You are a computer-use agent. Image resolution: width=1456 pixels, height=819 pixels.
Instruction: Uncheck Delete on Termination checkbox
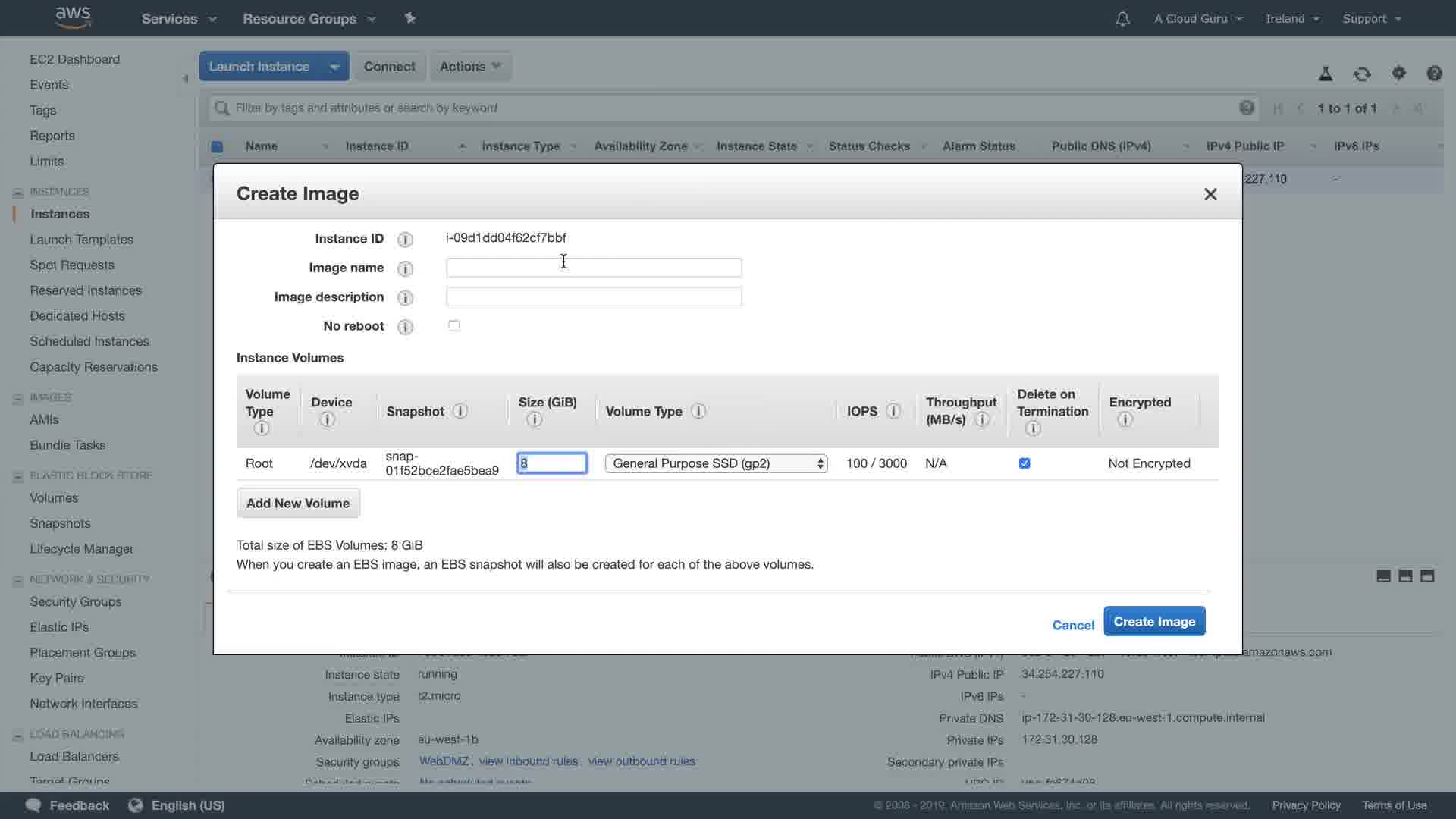pyautogui.click(x=1025, y=463)
